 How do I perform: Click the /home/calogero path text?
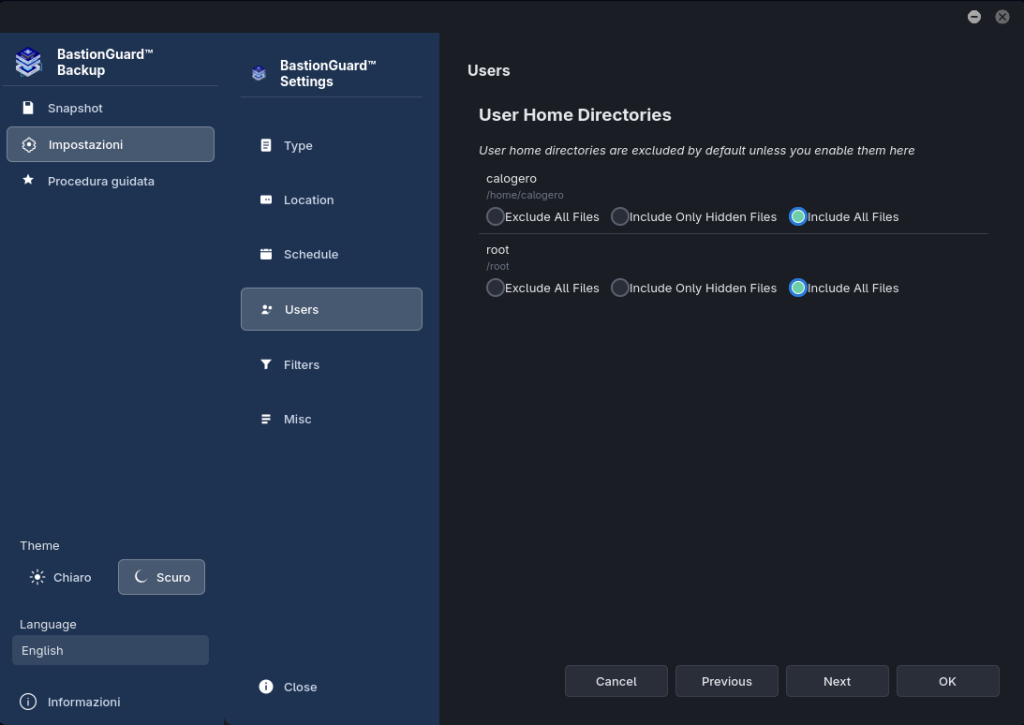click(x=524, y=195)
